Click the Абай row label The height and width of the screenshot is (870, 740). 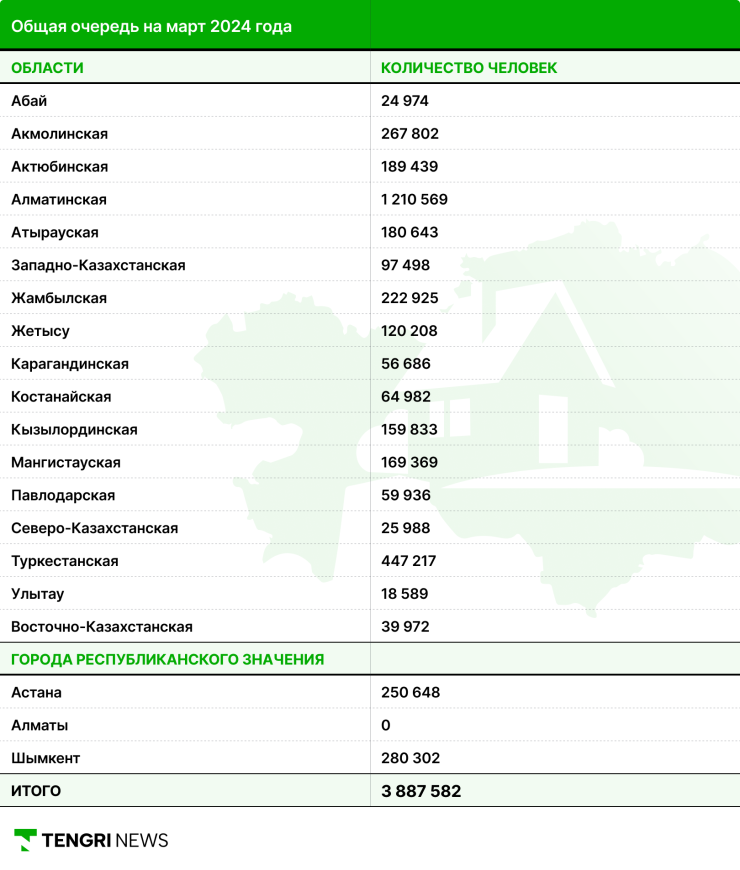(29, 101)
